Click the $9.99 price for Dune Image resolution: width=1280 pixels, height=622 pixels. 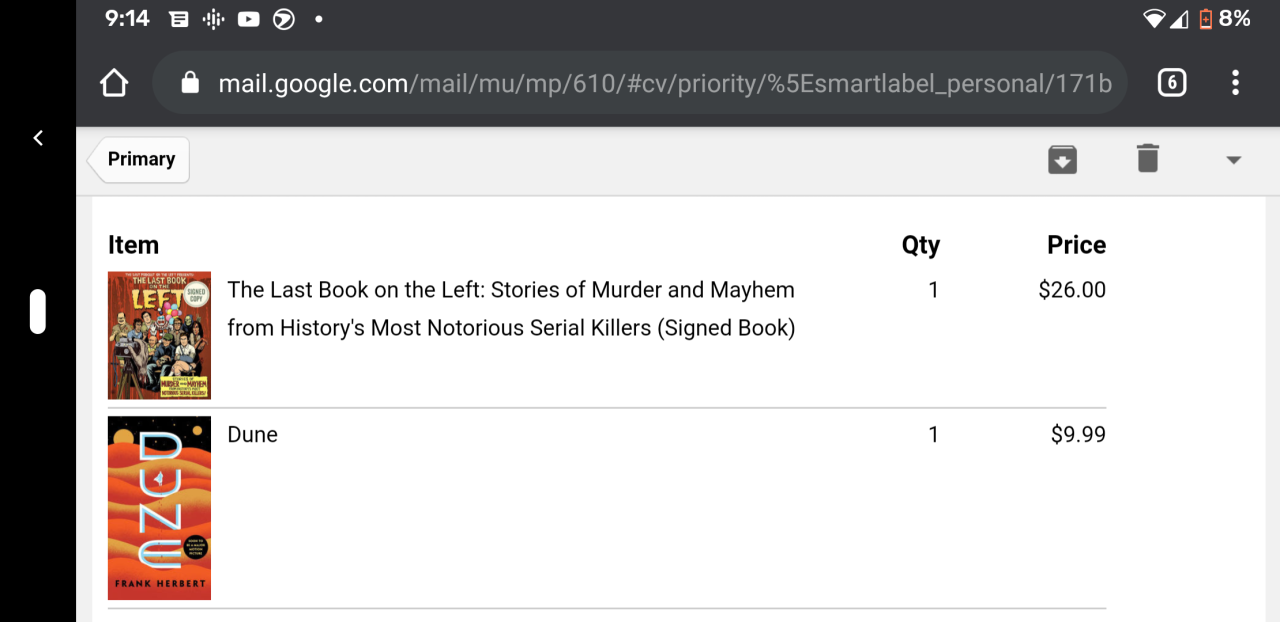(1078, 435)
